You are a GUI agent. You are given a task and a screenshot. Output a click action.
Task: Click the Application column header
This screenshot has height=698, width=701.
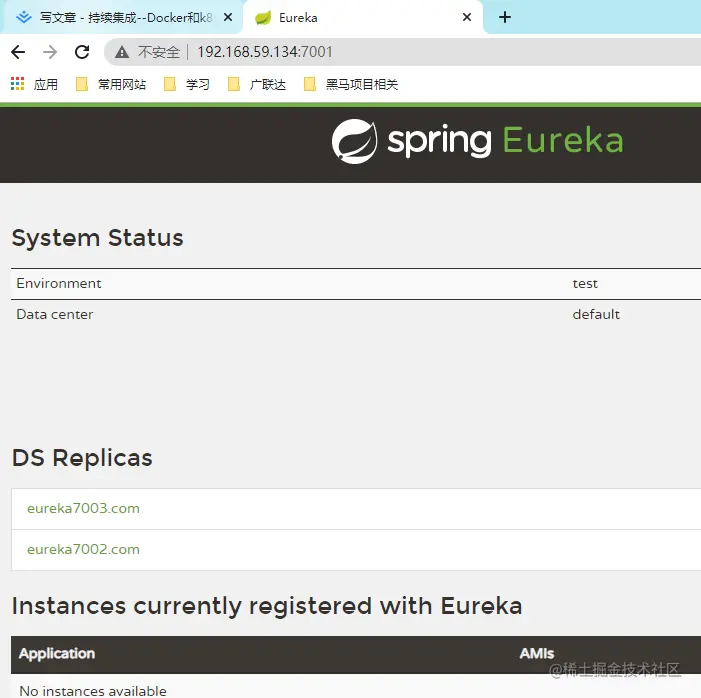click(57, 654)
